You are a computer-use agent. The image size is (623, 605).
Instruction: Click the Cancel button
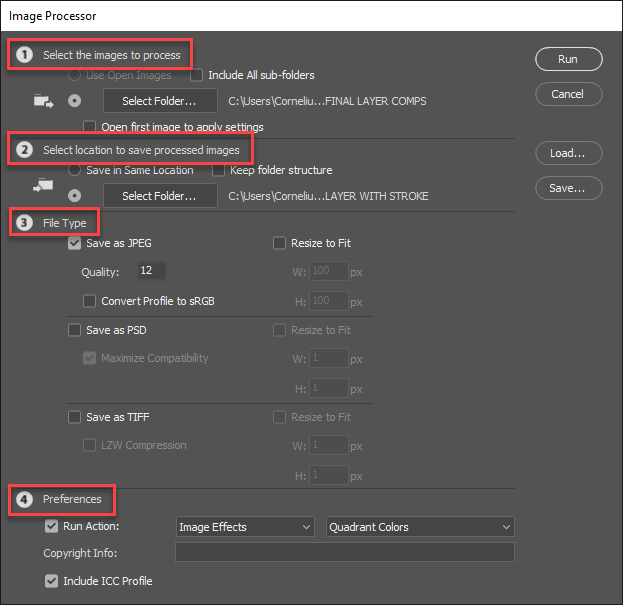(569, 94)
